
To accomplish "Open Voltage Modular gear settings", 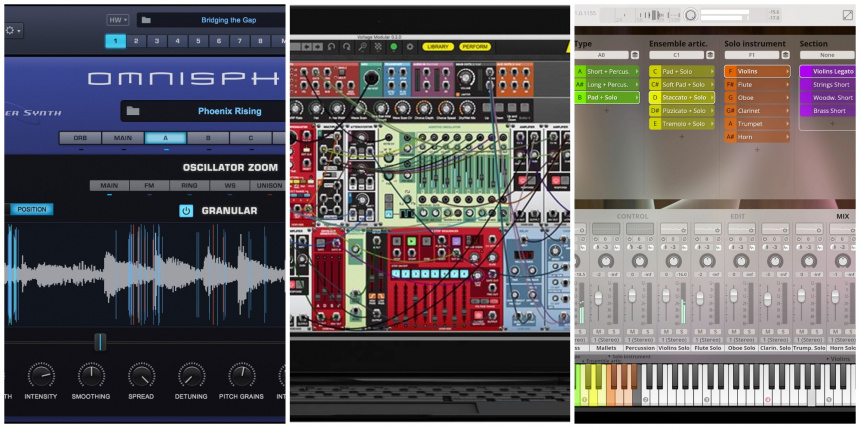I will pyautogui.click(x=409, y=47).
